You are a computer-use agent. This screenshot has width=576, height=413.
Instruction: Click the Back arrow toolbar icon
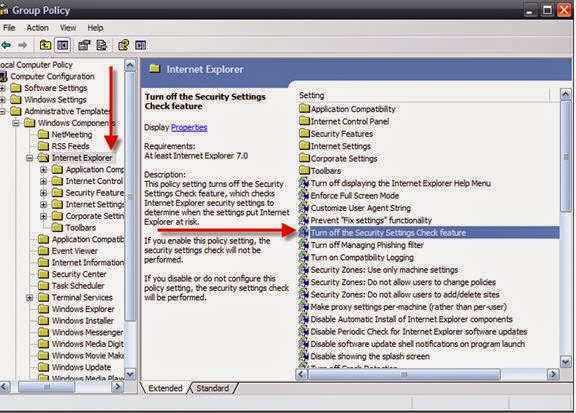tap(6, 45)
